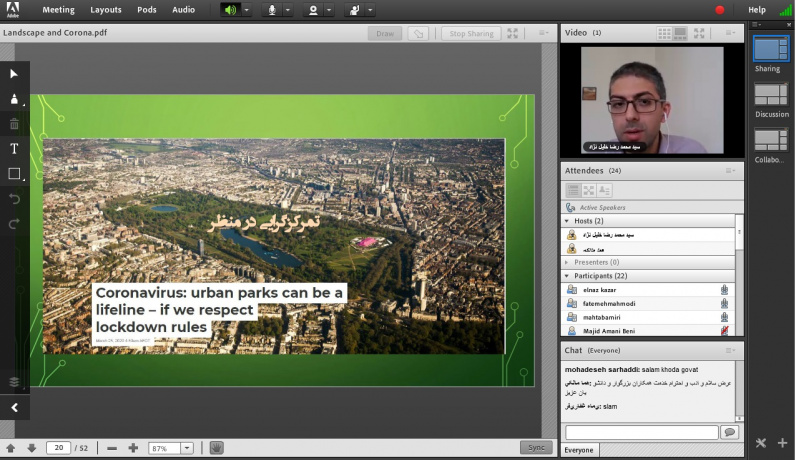This screenshot has height=460, width=796.
Task: Click the zoom out minus icon
Action: pos(111,448)
